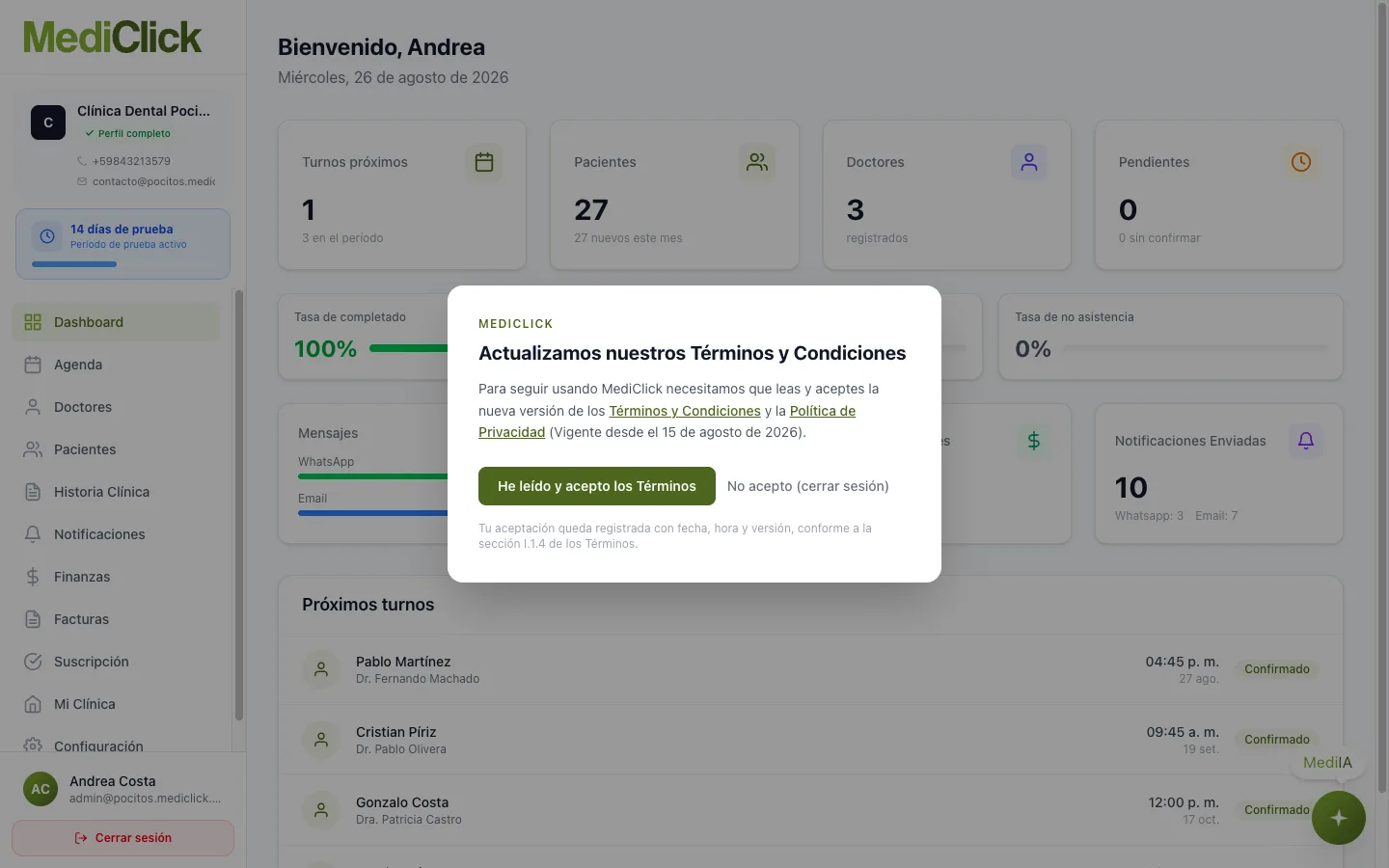Click the MediClick logo
This screenshot has height=868, width=1389.
(x=113, y=38)
